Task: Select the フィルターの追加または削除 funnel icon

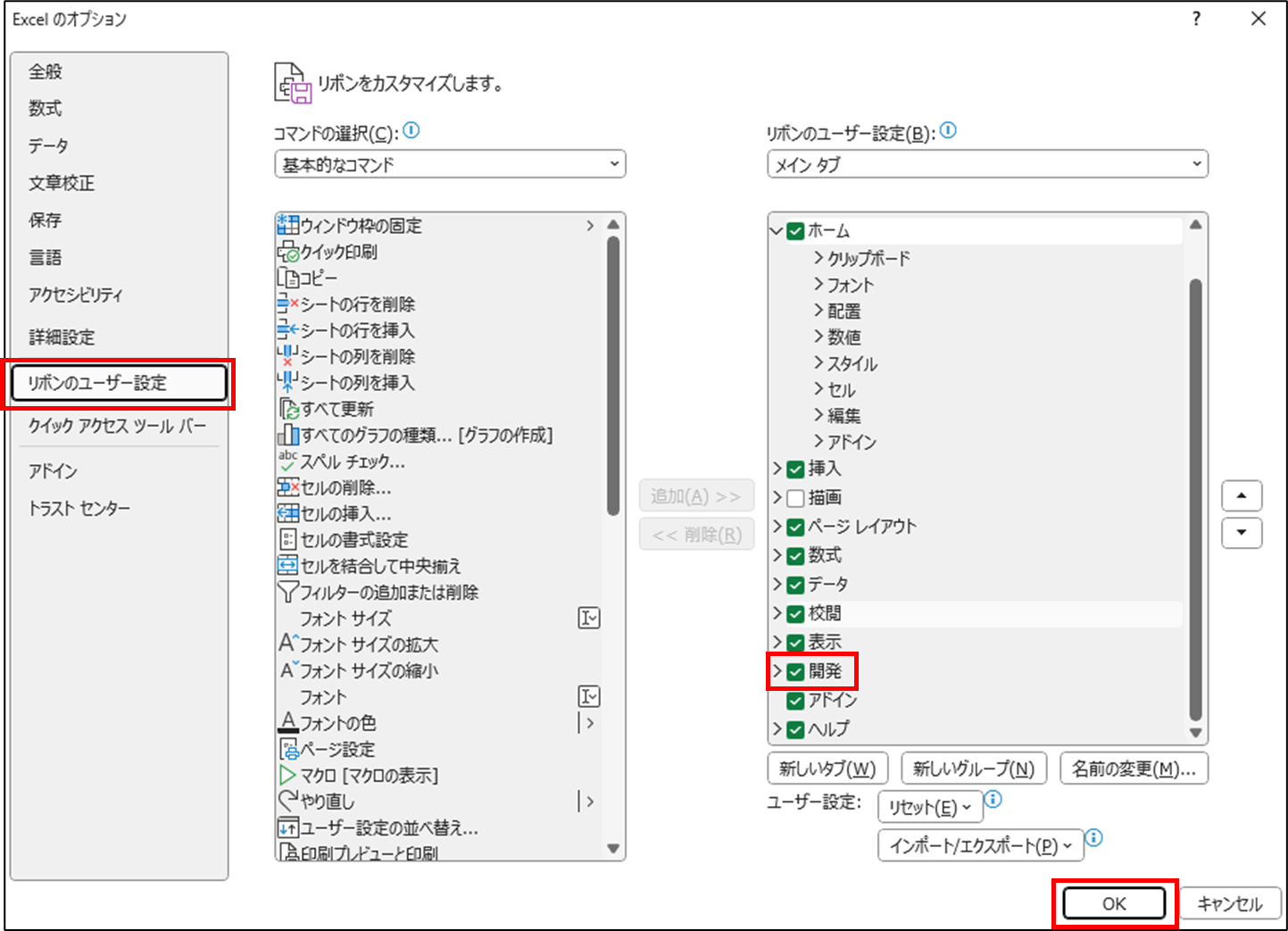Action: (287, 592)
